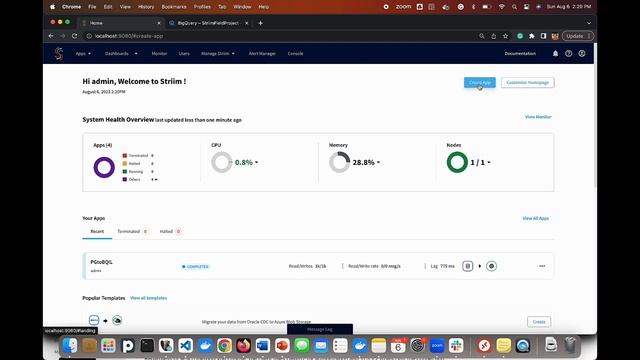The image size is (640, 360).
Task: Open the Chrome extensions puzzle icon
Action: coord(531,36)
